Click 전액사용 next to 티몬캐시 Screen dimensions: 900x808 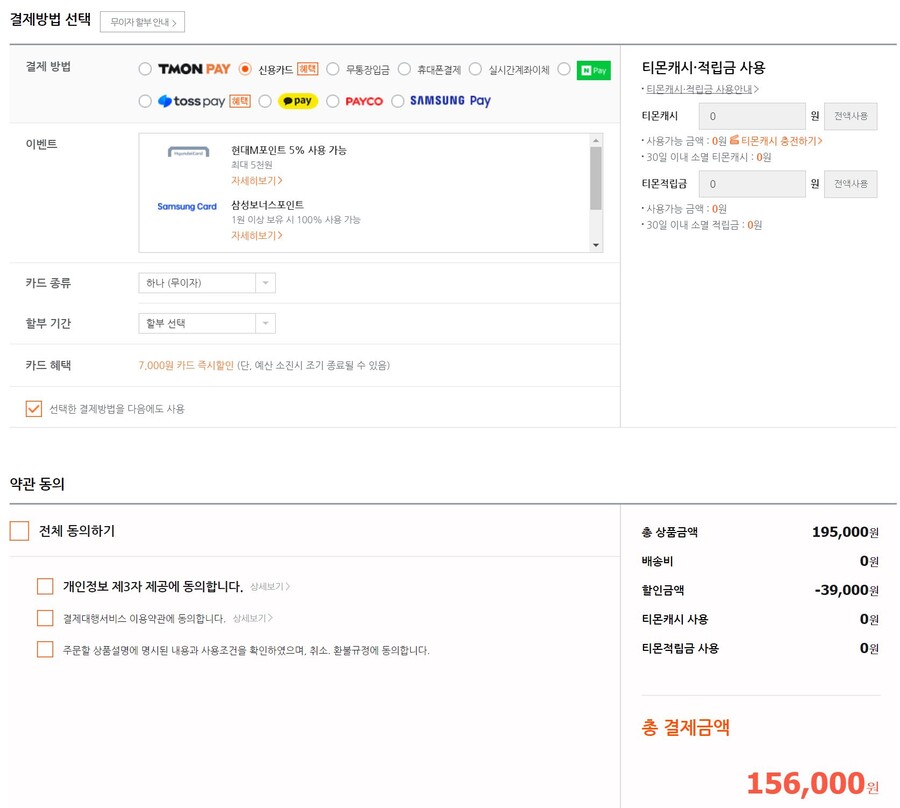point(849,116)
